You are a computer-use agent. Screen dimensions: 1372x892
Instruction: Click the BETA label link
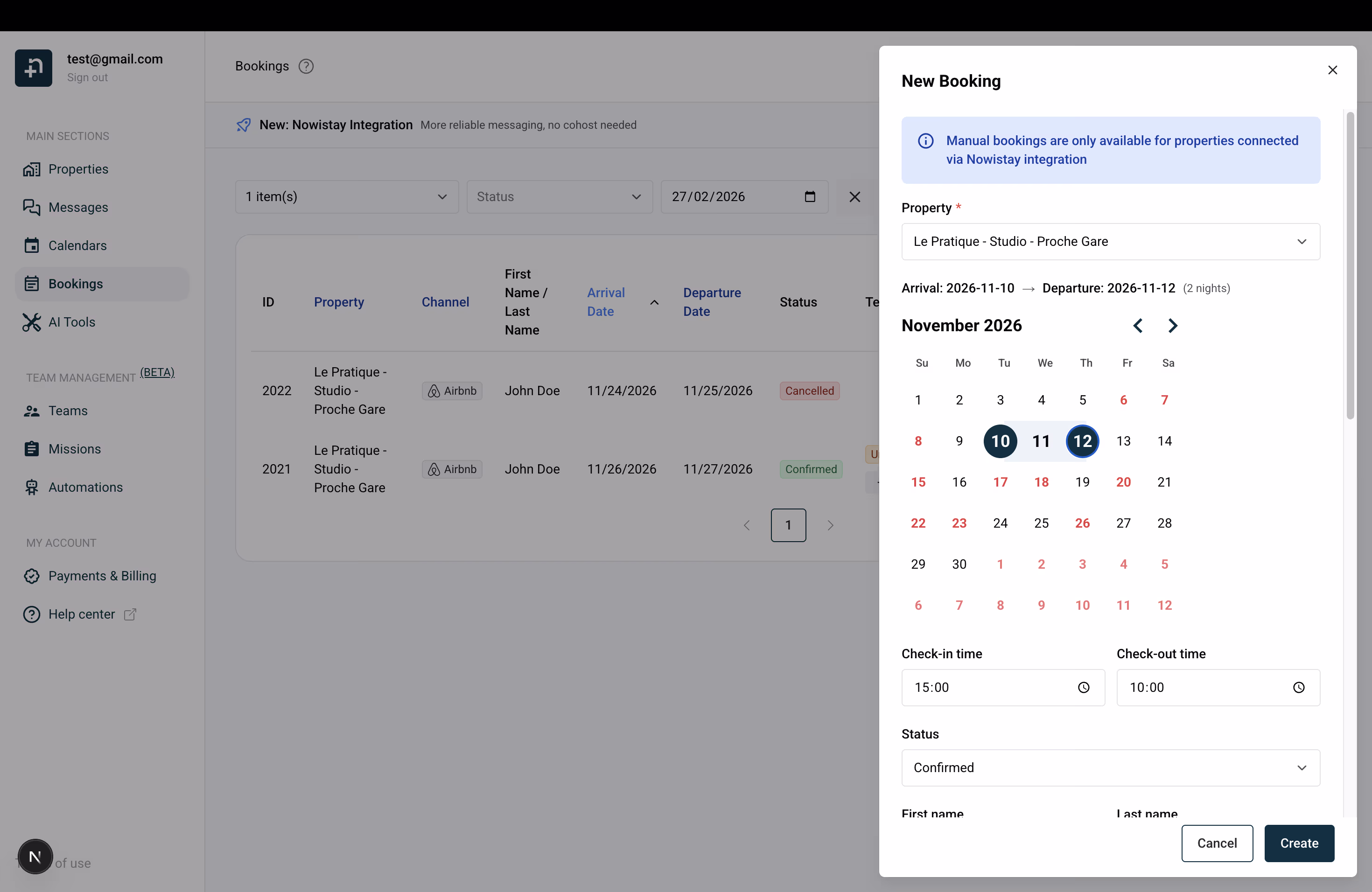[157, 373]
